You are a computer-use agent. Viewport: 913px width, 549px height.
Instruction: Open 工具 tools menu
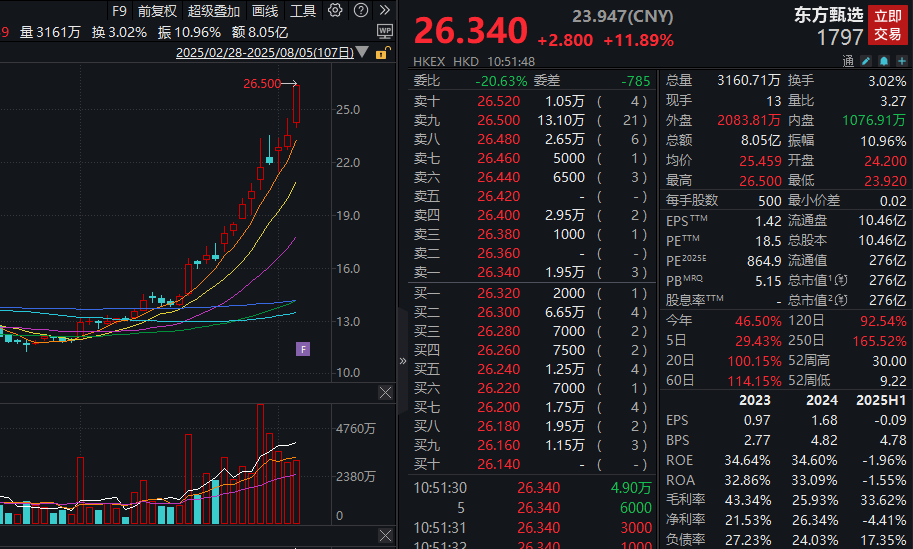click(x=303, y=11)
